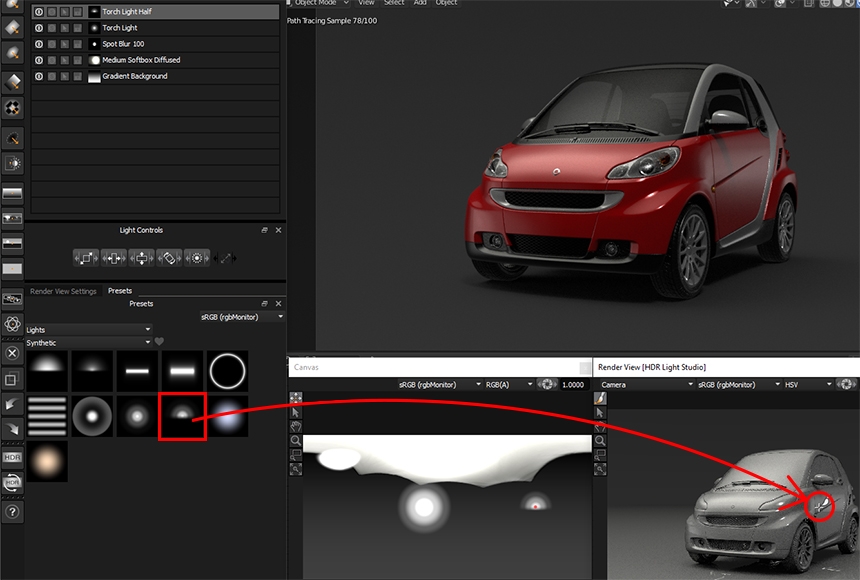Float the Light Controls panel
The height and width of the screenshot is (580, 860).
tap(264, 230)
